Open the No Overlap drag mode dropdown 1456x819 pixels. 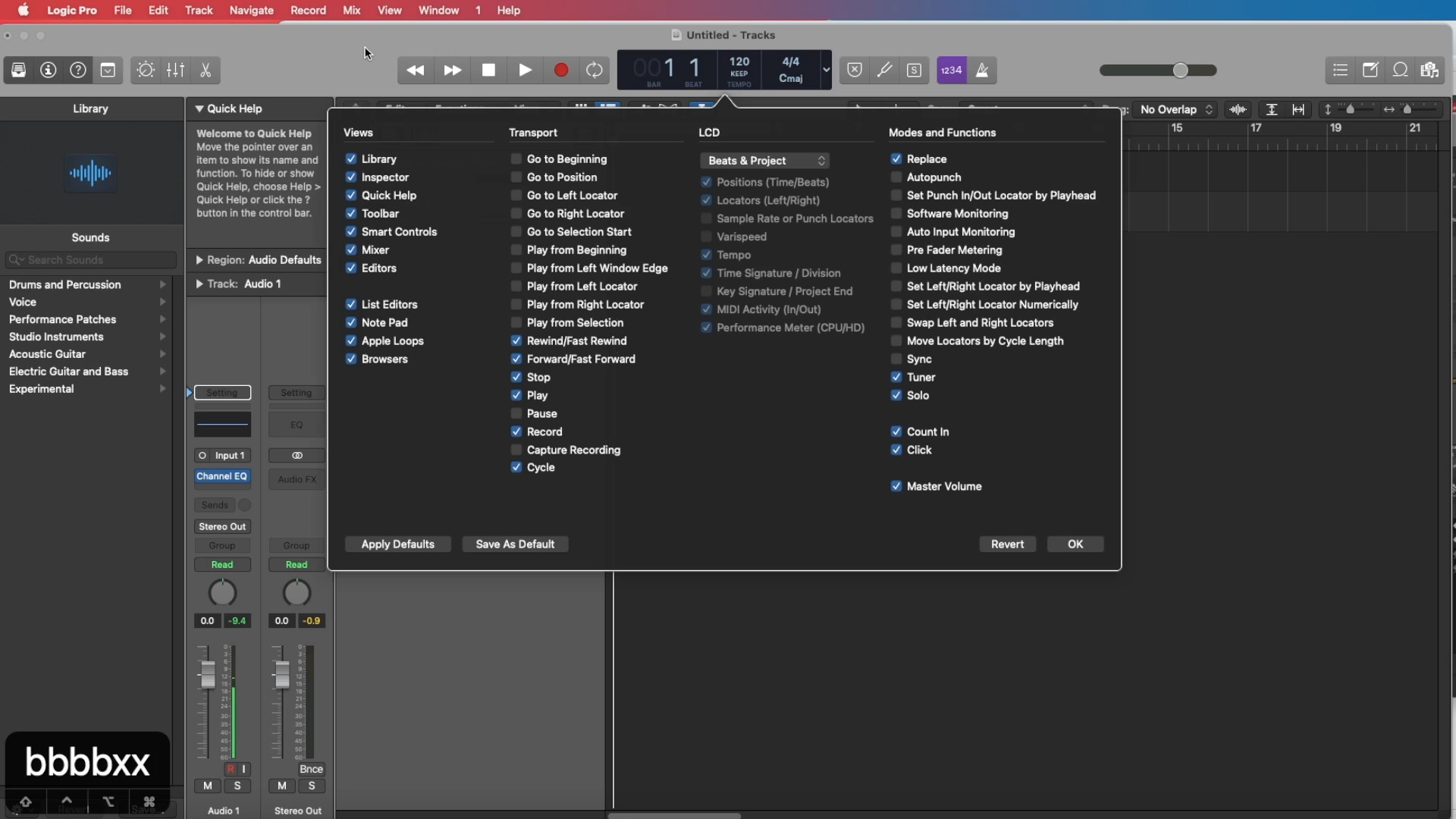pos(1176,110)
